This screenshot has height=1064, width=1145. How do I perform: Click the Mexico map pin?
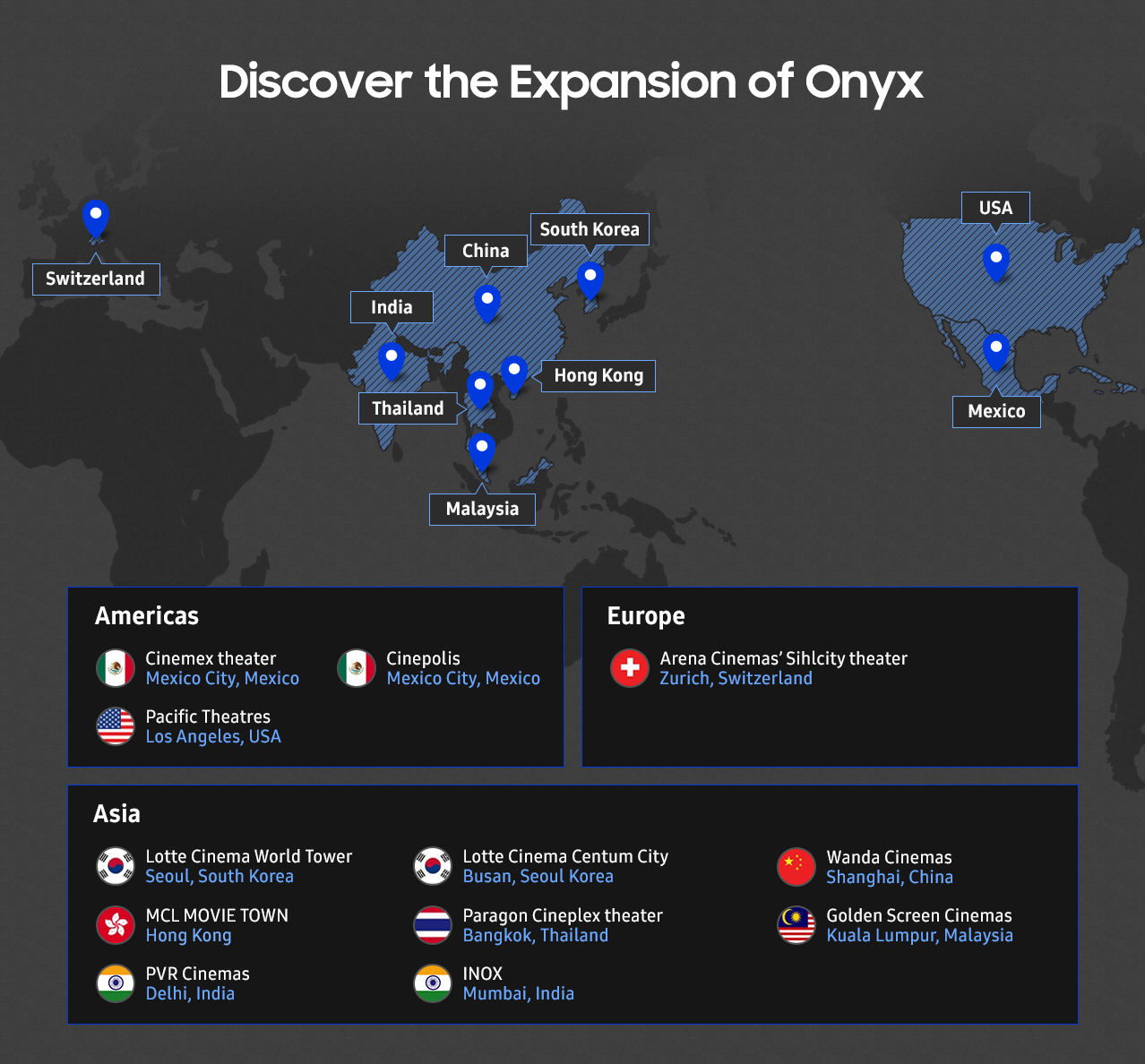(996, 352)
